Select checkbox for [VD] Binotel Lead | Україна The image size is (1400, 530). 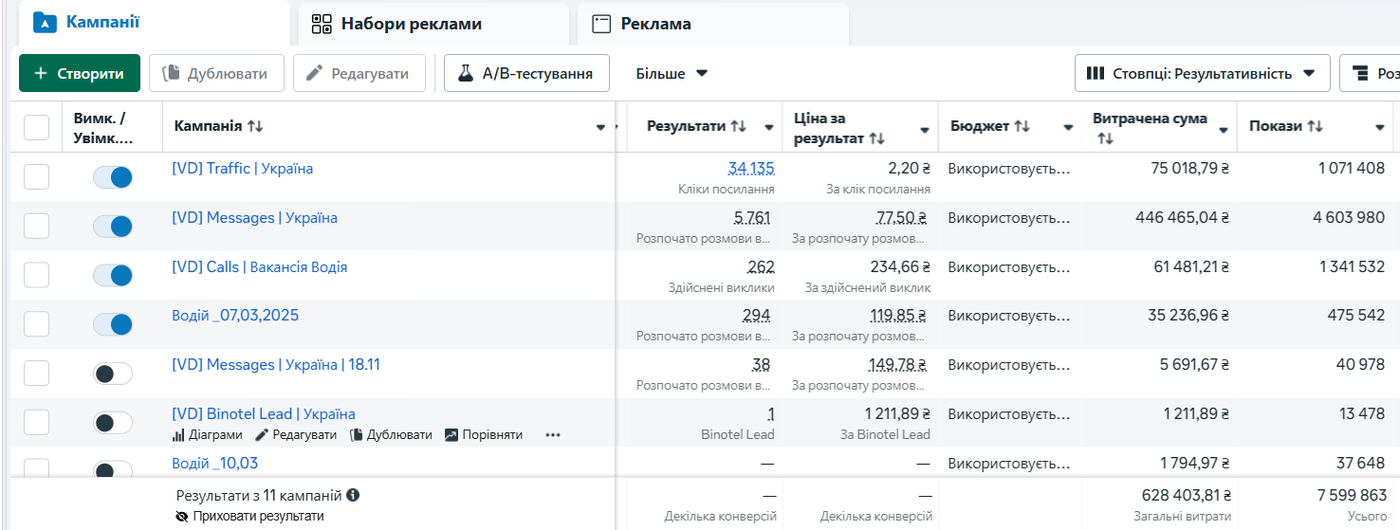(x=36, y=422)
